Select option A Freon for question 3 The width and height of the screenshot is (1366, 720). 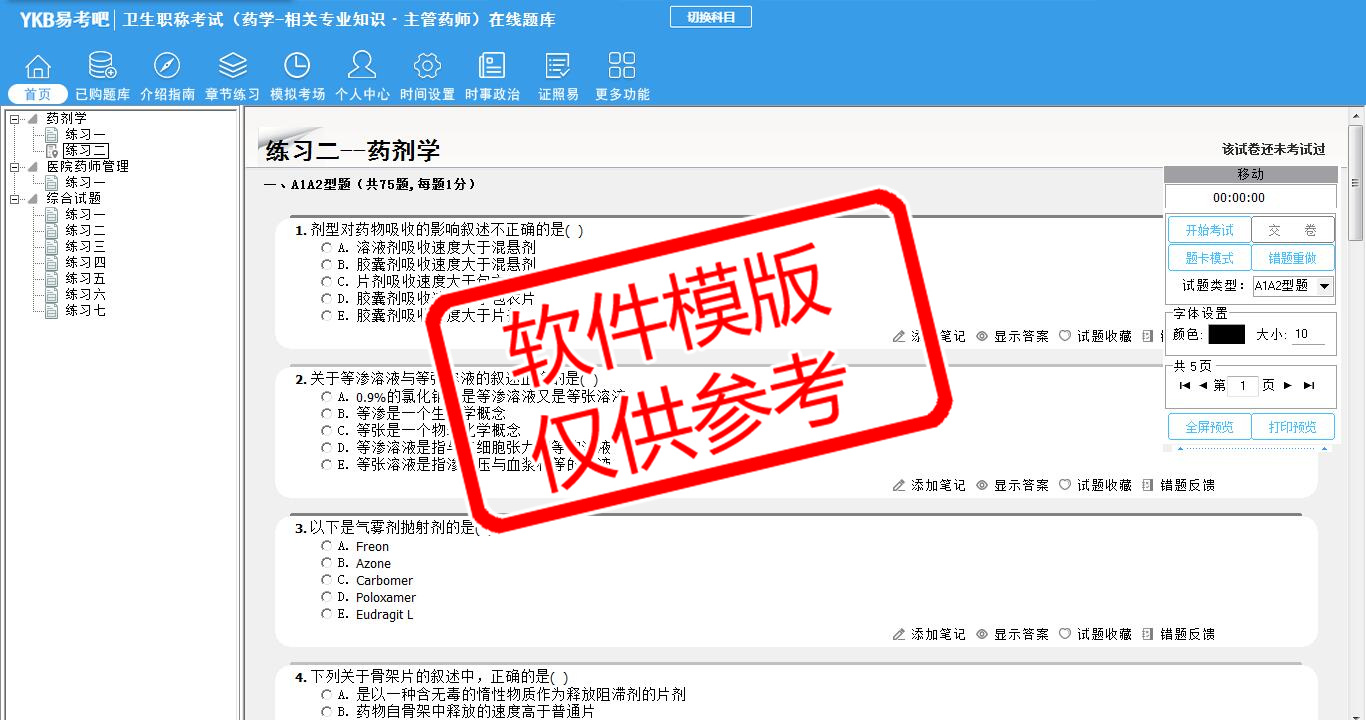[x=327, y=546]
